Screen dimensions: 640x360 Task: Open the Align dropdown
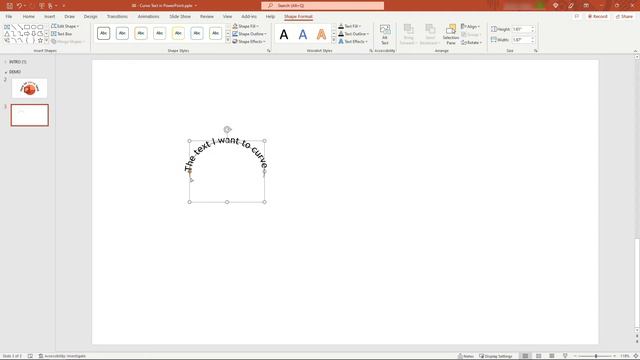pos(471,27)
